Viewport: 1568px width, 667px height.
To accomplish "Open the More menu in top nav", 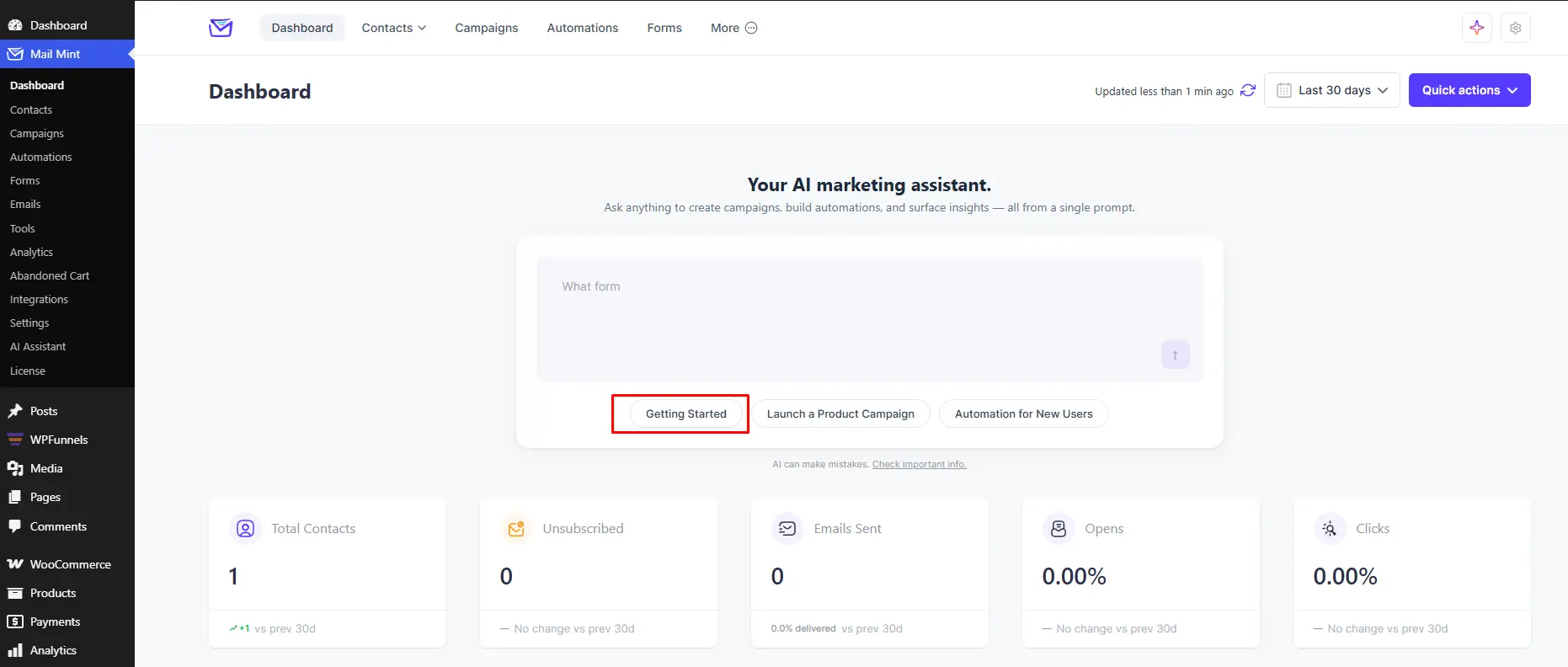I will pos(734,28).
